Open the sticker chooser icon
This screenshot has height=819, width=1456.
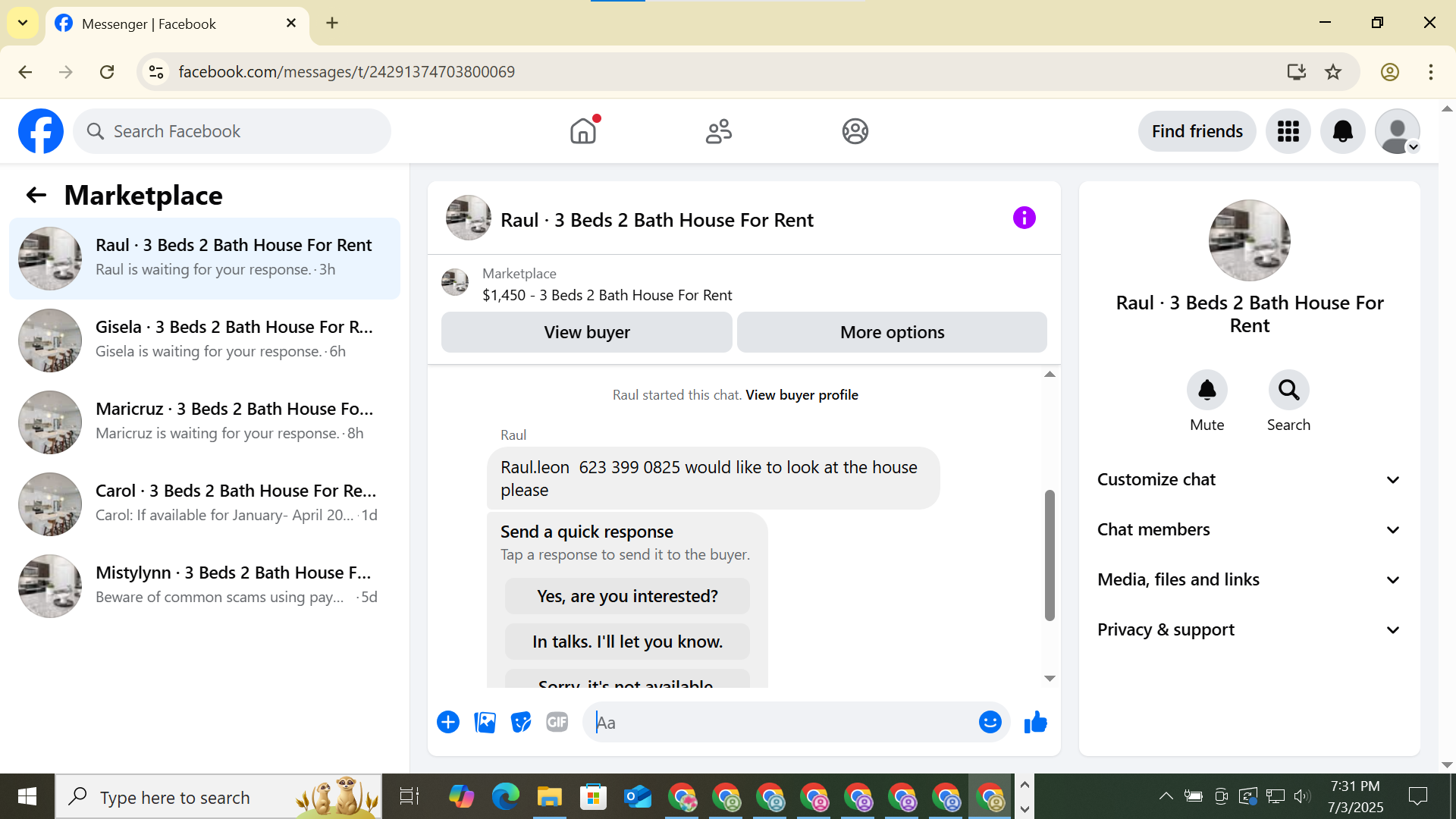(x=521, y=723)
